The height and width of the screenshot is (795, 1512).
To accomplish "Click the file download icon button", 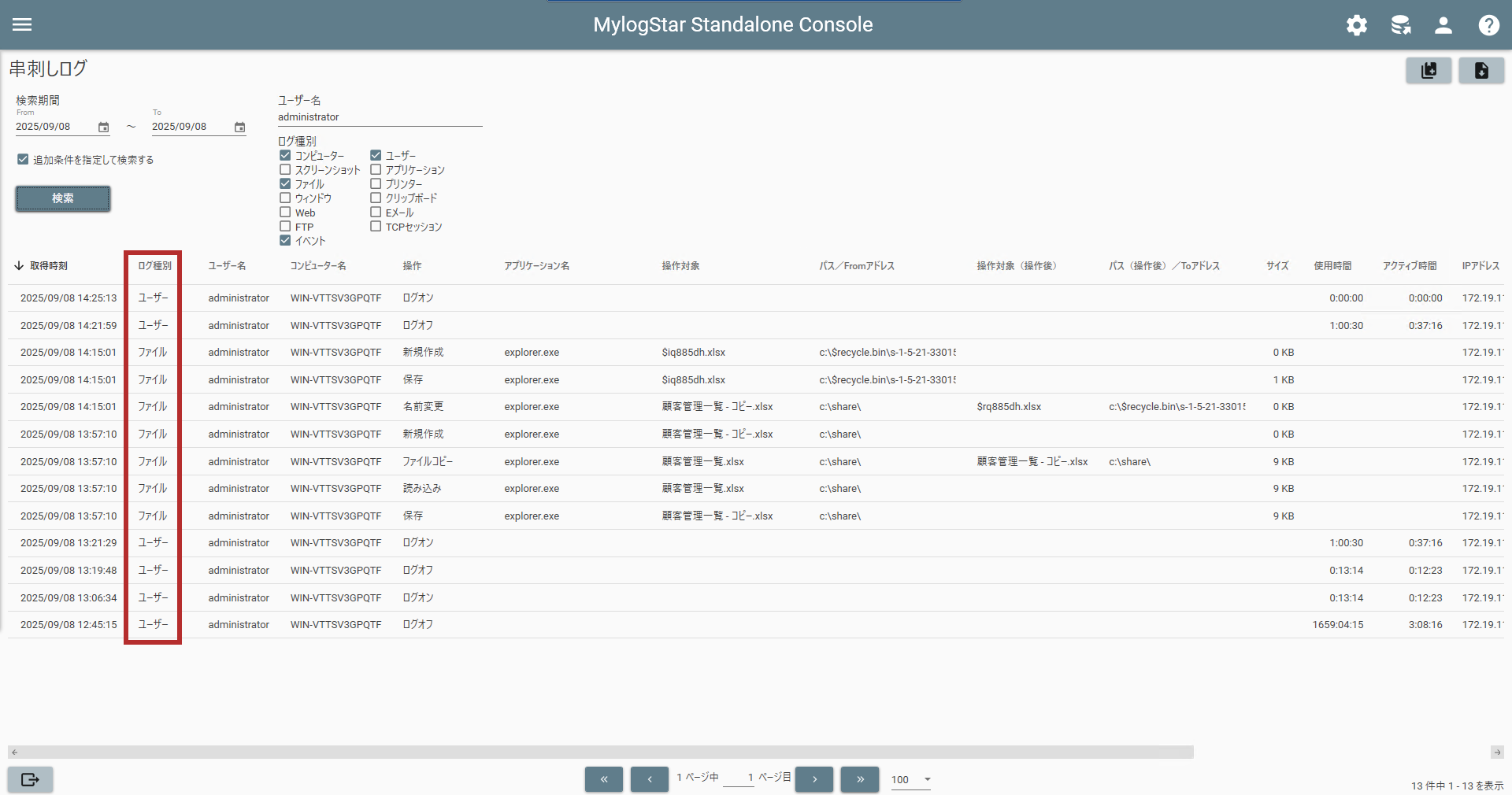I will click(1480, 71).
